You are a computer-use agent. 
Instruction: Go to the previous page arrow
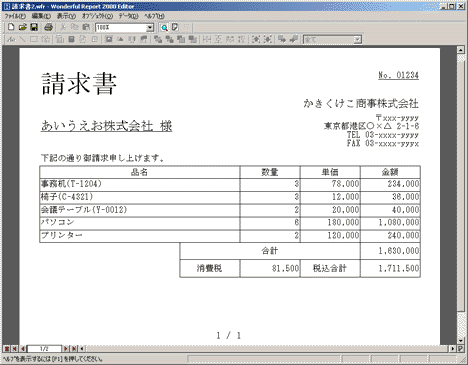22,349
